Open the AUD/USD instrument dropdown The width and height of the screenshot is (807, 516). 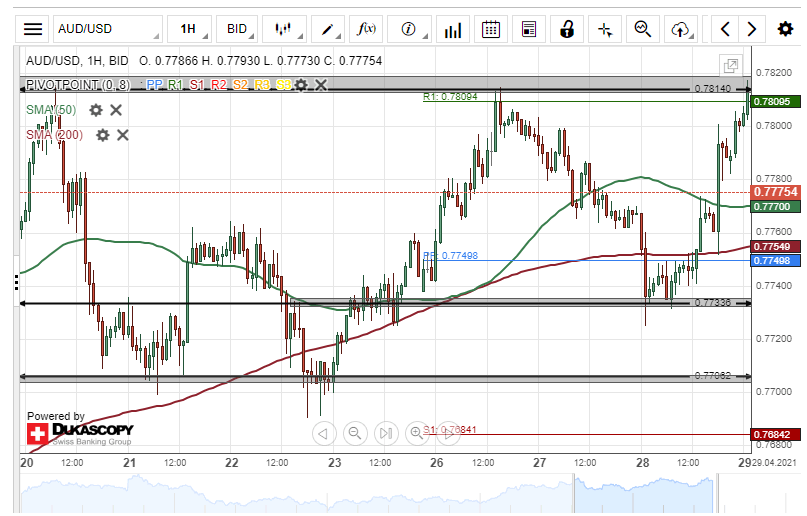point(107,29)
